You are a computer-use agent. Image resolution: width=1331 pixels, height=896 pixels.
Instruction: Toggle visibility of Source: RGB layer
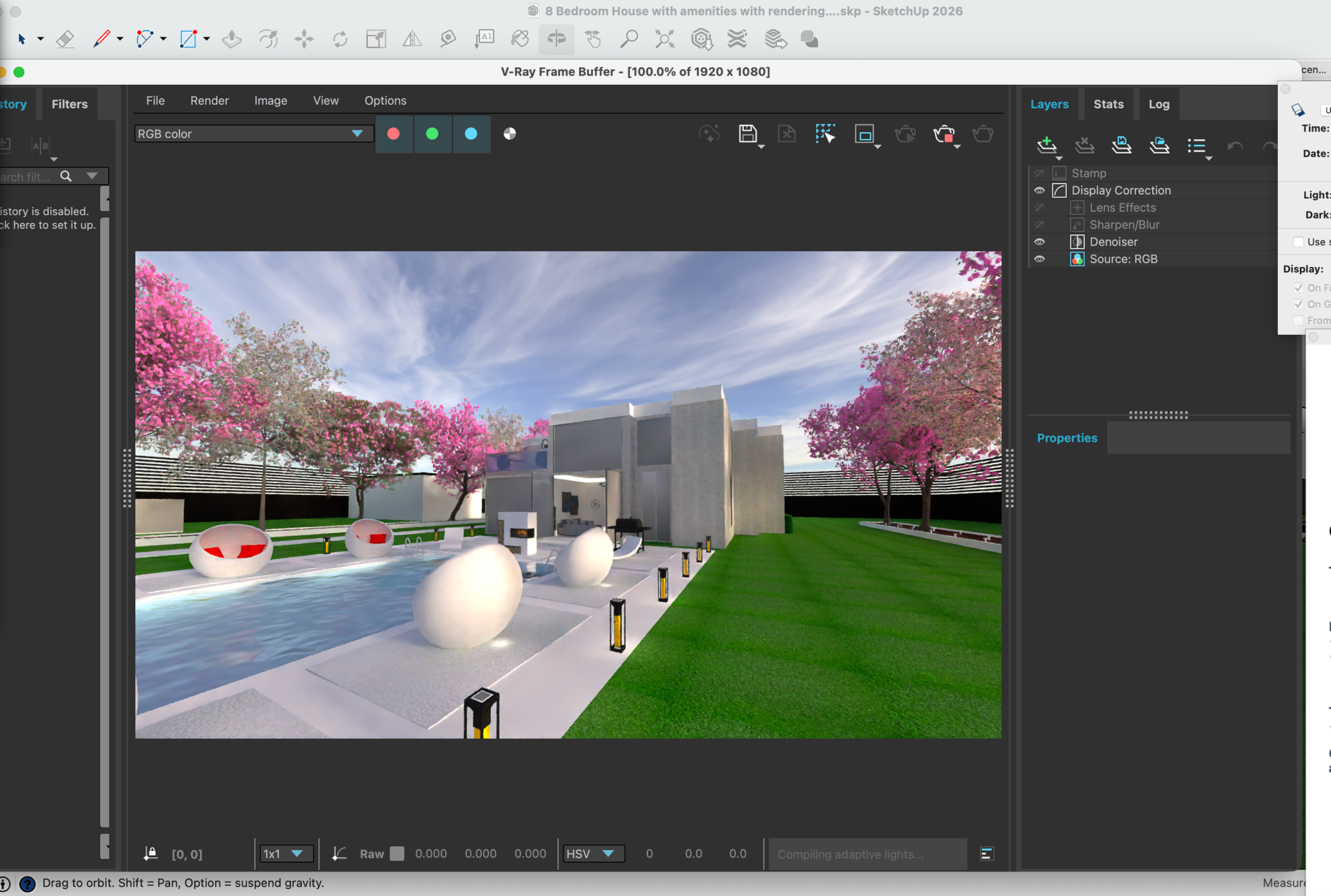pyautogui.click(x=1039, y=259)
